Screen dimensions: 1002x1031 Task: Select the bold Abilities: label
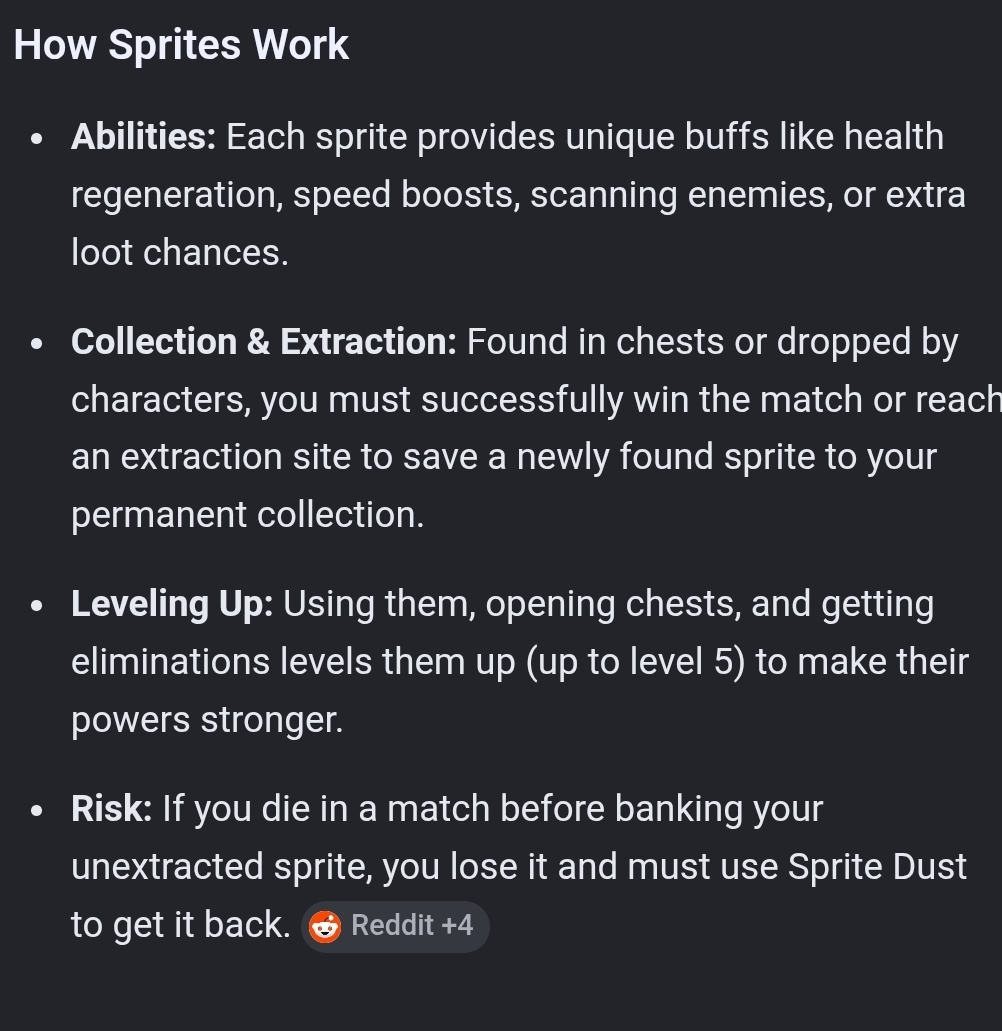point(143,137)
